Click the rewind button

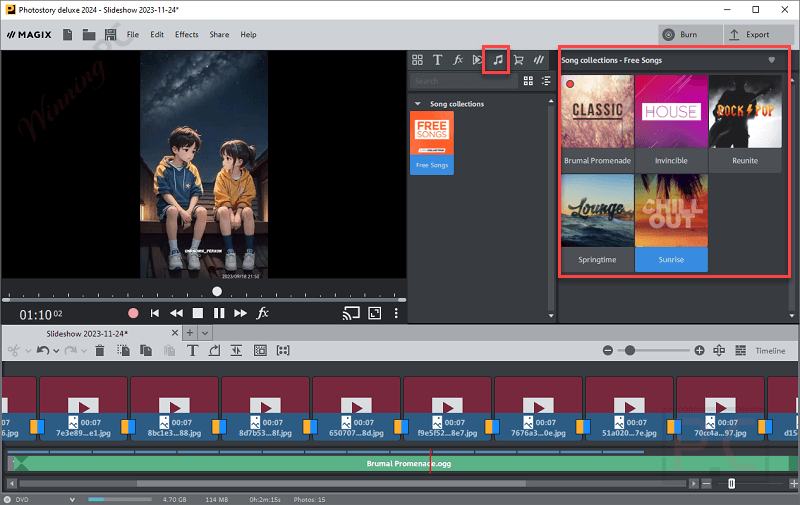tap(176, 313)
